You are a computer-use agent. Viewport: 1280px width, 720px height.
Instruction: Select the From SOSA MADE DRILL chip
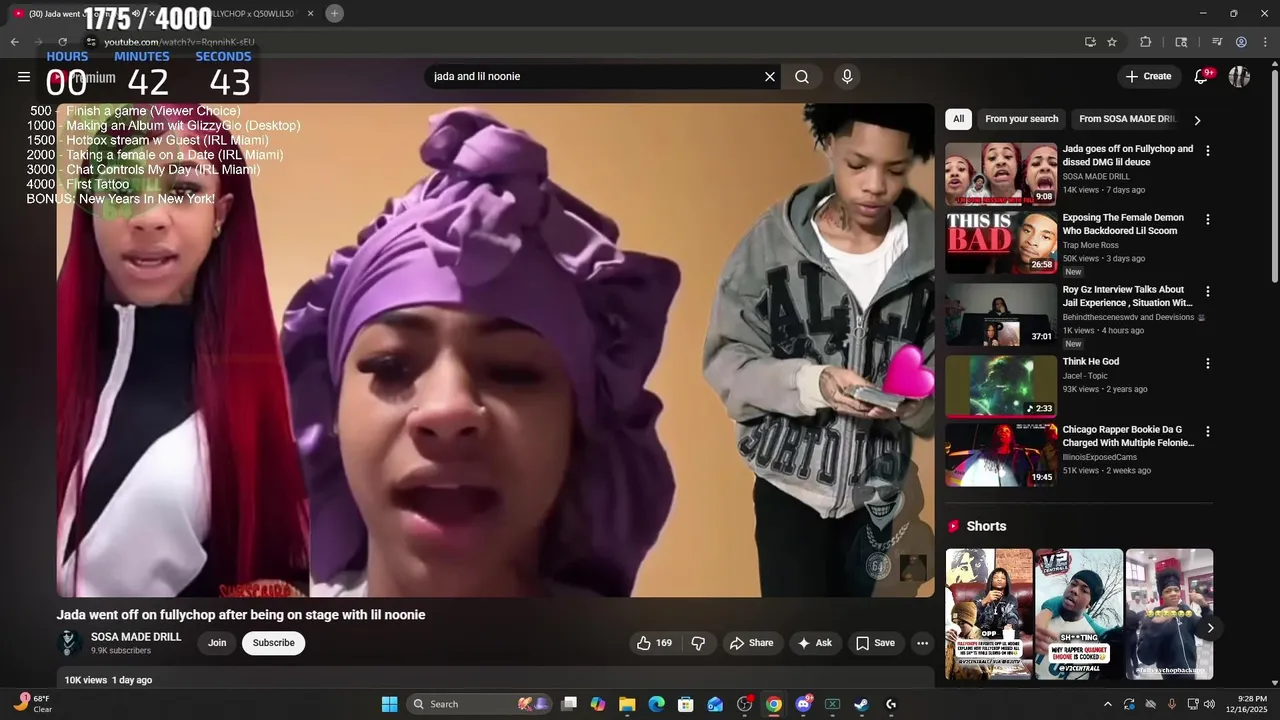pyautogui.click(x=1128, y=119)
